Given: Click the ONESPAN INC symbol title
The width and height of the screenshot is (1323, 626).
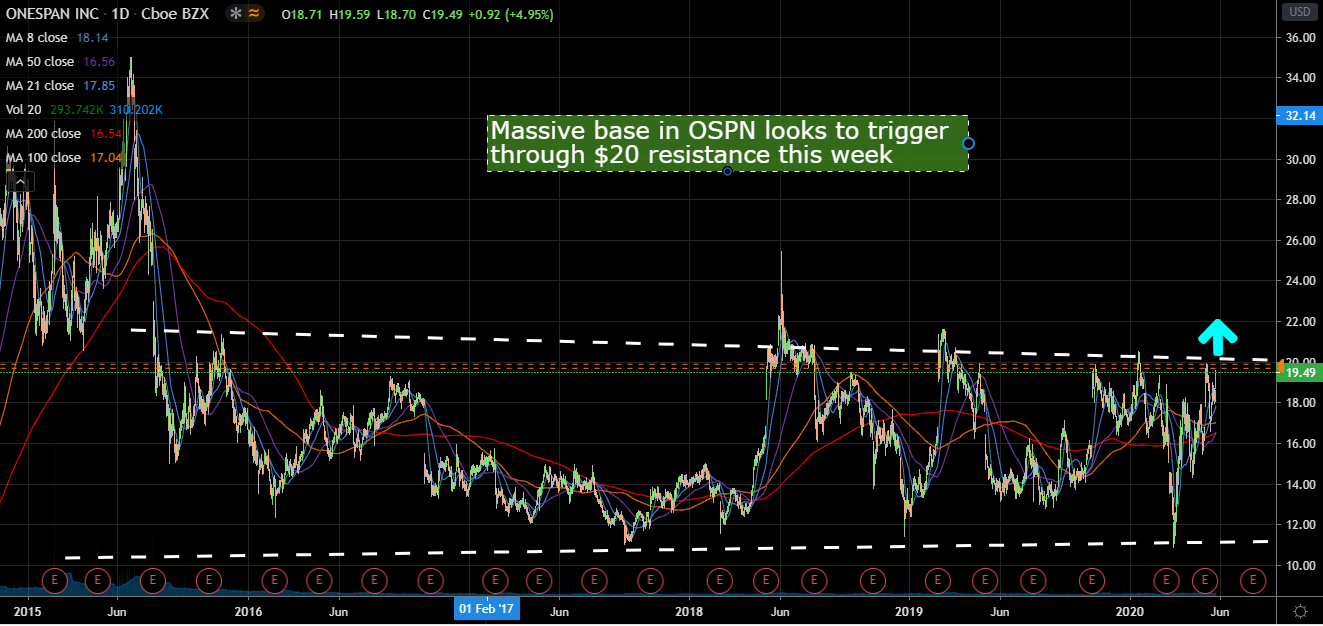Looking at the screenshot, I should click(x=51, y=14).
